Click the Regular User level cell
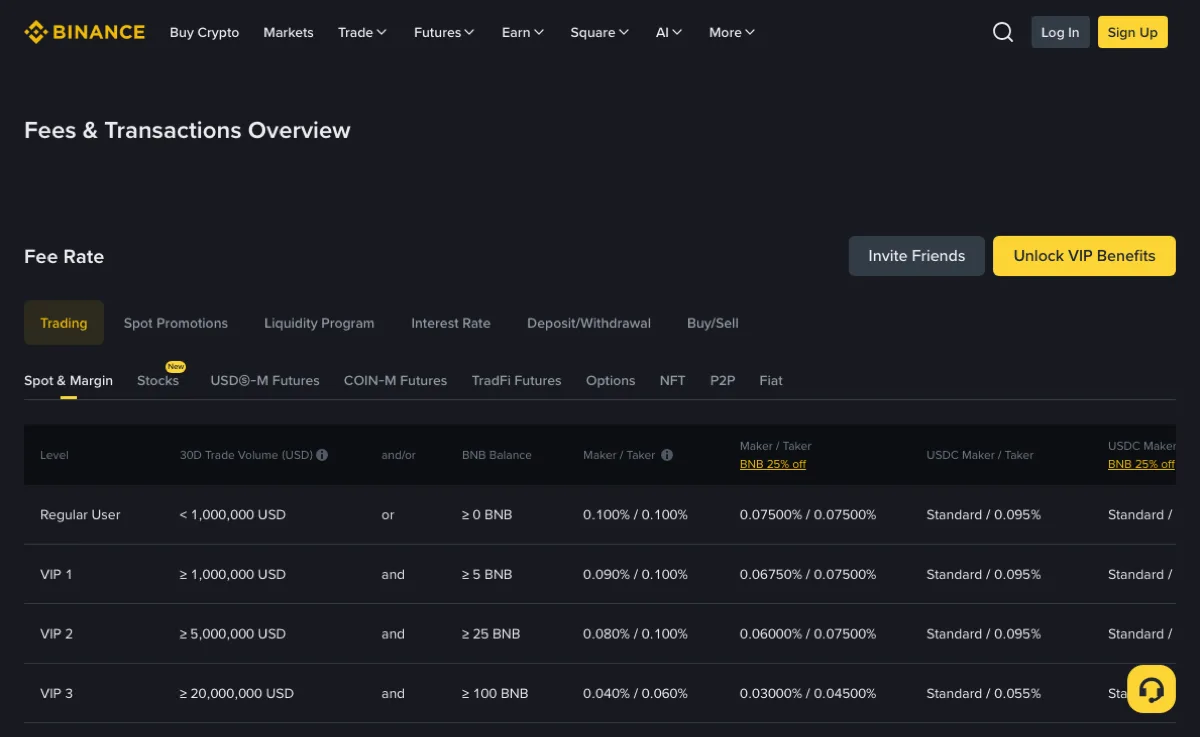The image size is (1200, 737). [80, 515]
